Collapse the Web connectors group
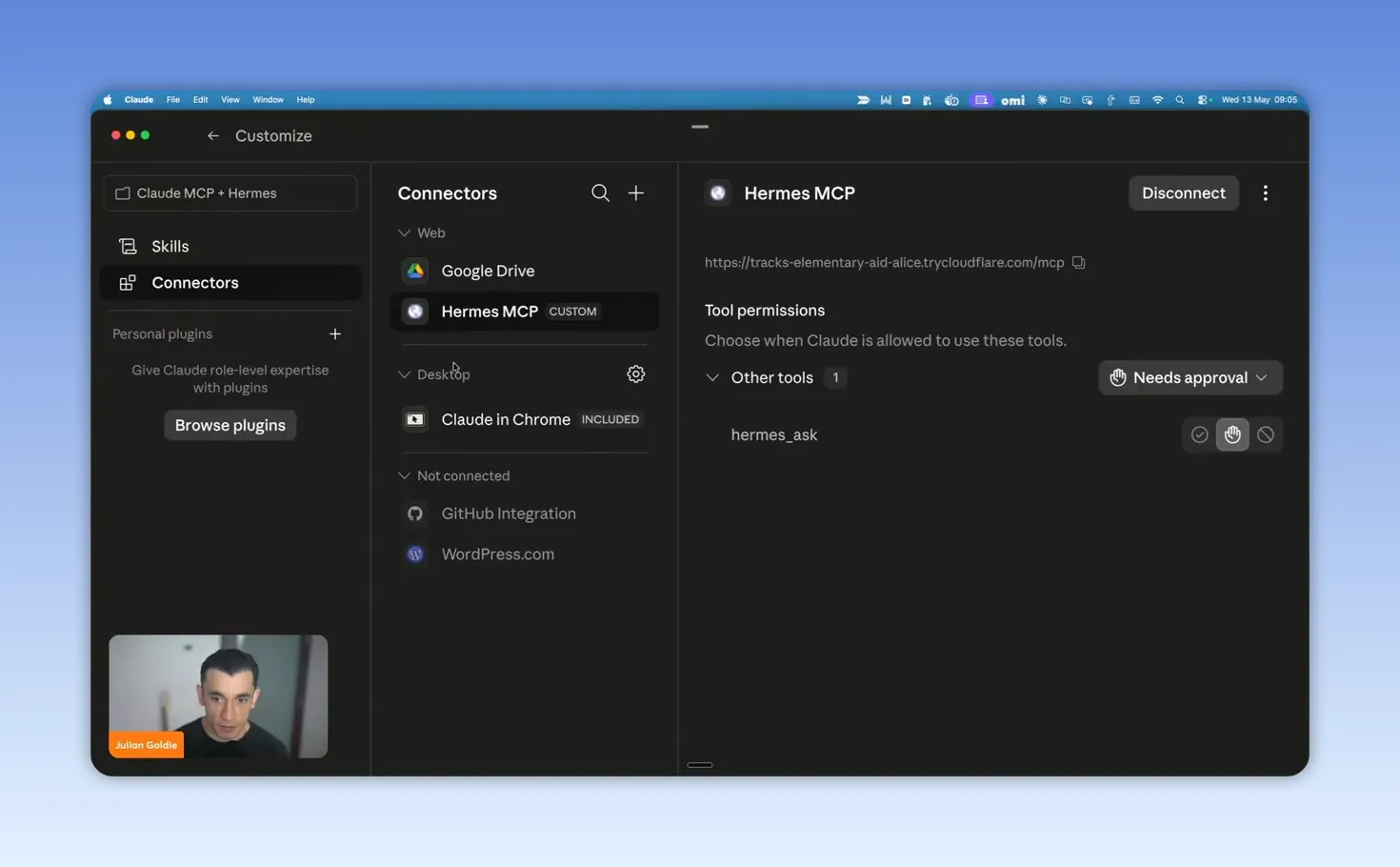1400x867 pixels. [x=404, y=233]
